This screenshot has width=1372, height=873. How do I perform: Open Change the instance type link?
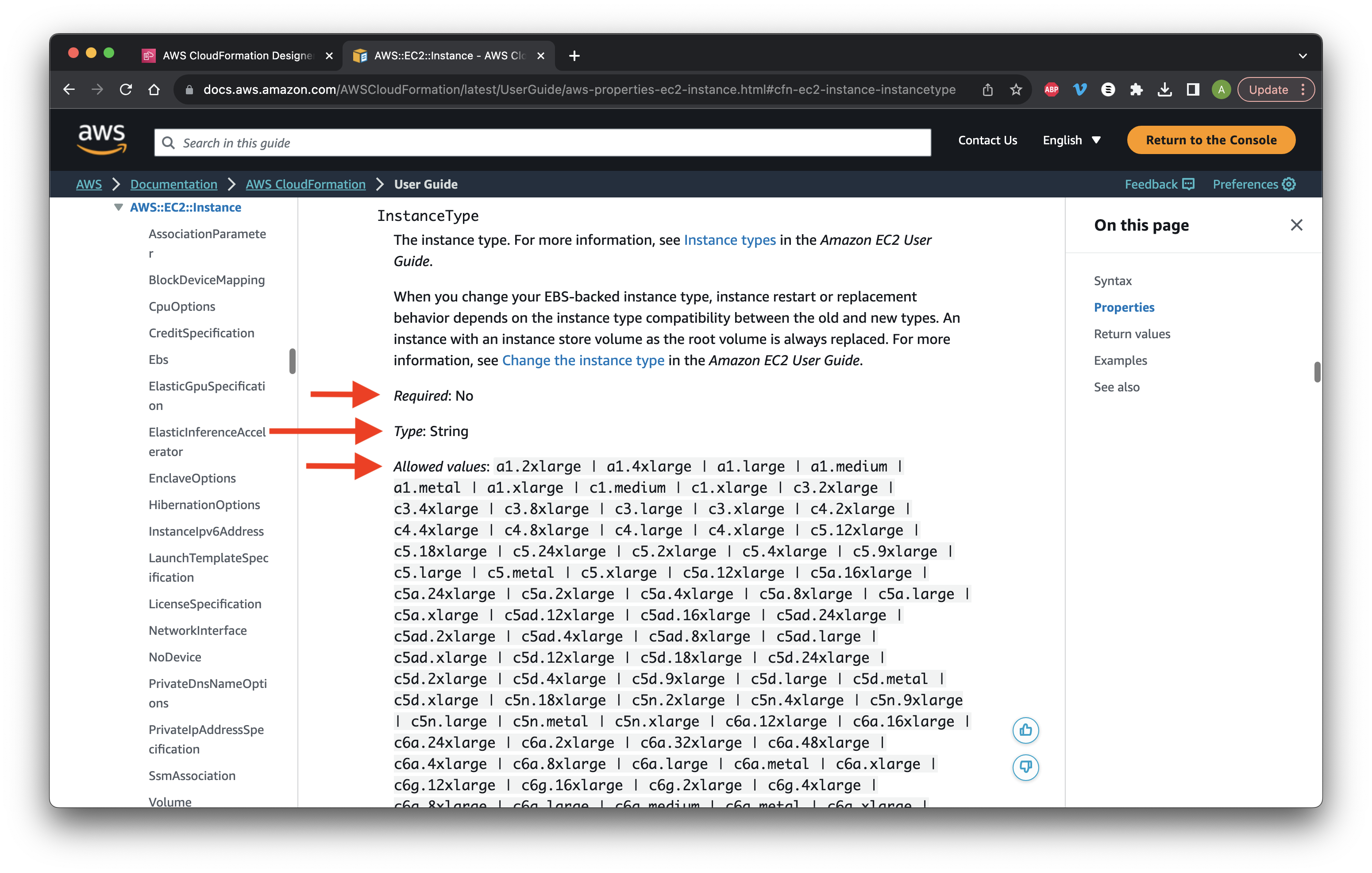click(x=583, y=360)
